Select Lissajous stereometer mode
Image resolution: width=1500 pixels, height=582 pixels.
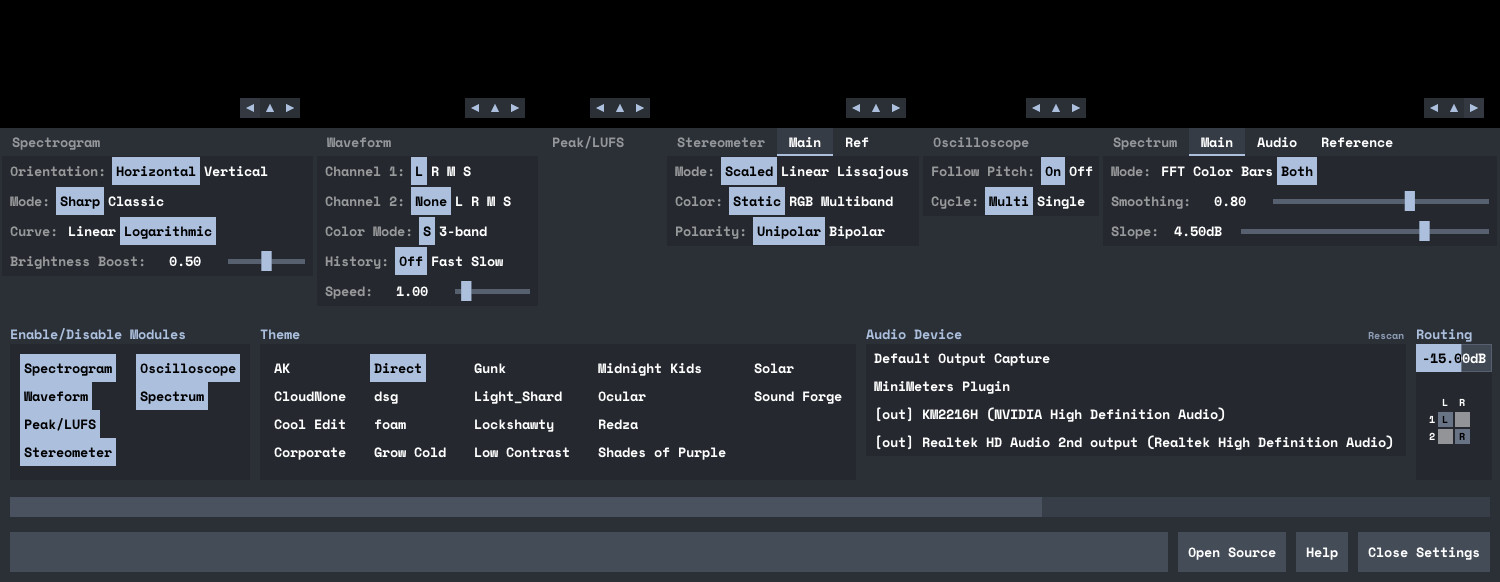pos(873,171)
